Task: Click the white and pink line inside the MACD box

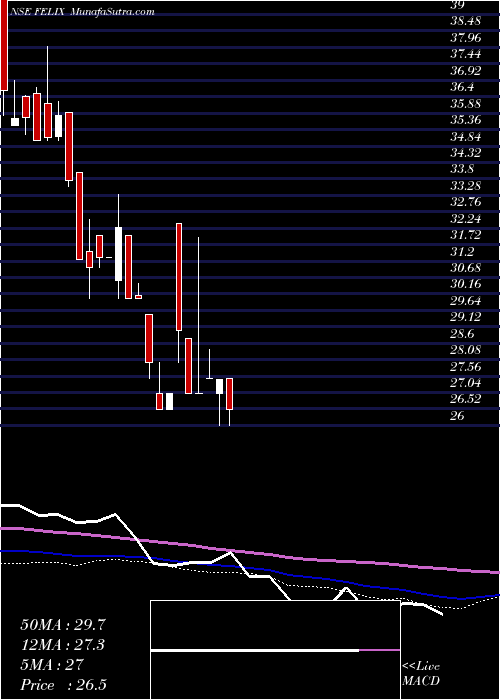Action: coord(275,650)
